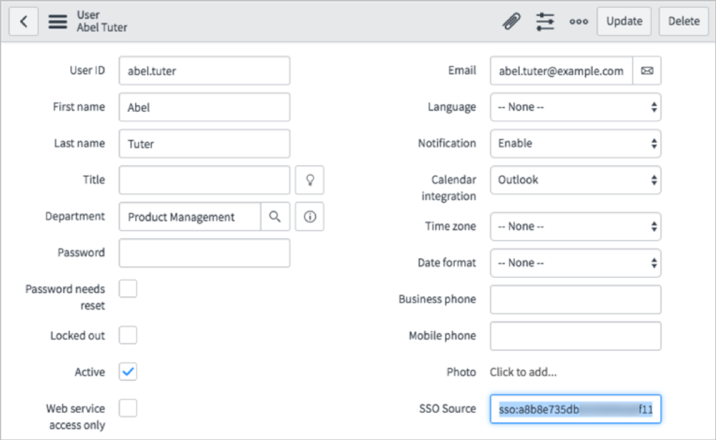
Task: Expand the Time zone dropdown
Action: click(x=575, y=226)
